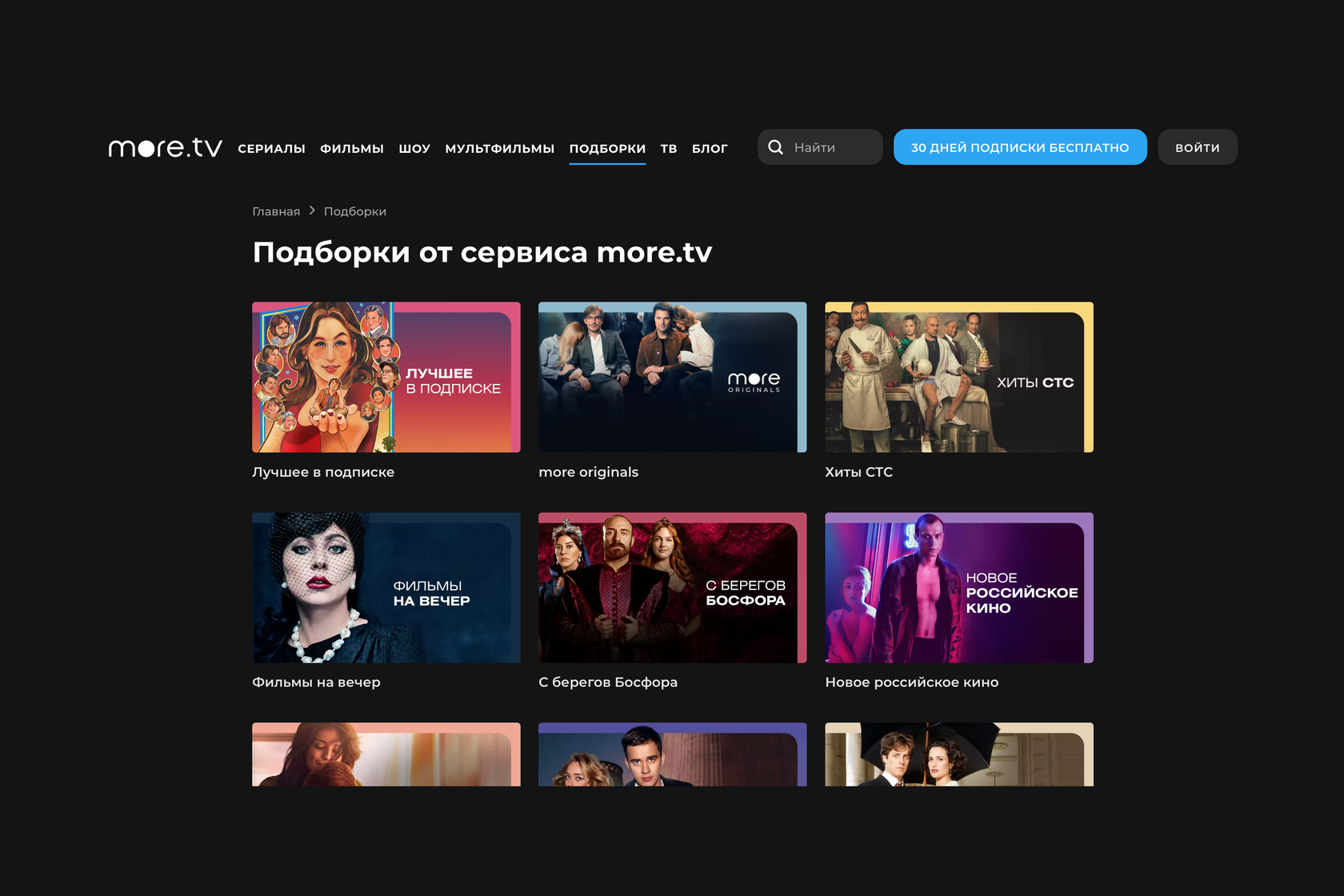Viewport: 1344px width, 896px height.
Task: Open the partially visible banner with man in suit
Action: pyautogui.click(x=673, y=754)
